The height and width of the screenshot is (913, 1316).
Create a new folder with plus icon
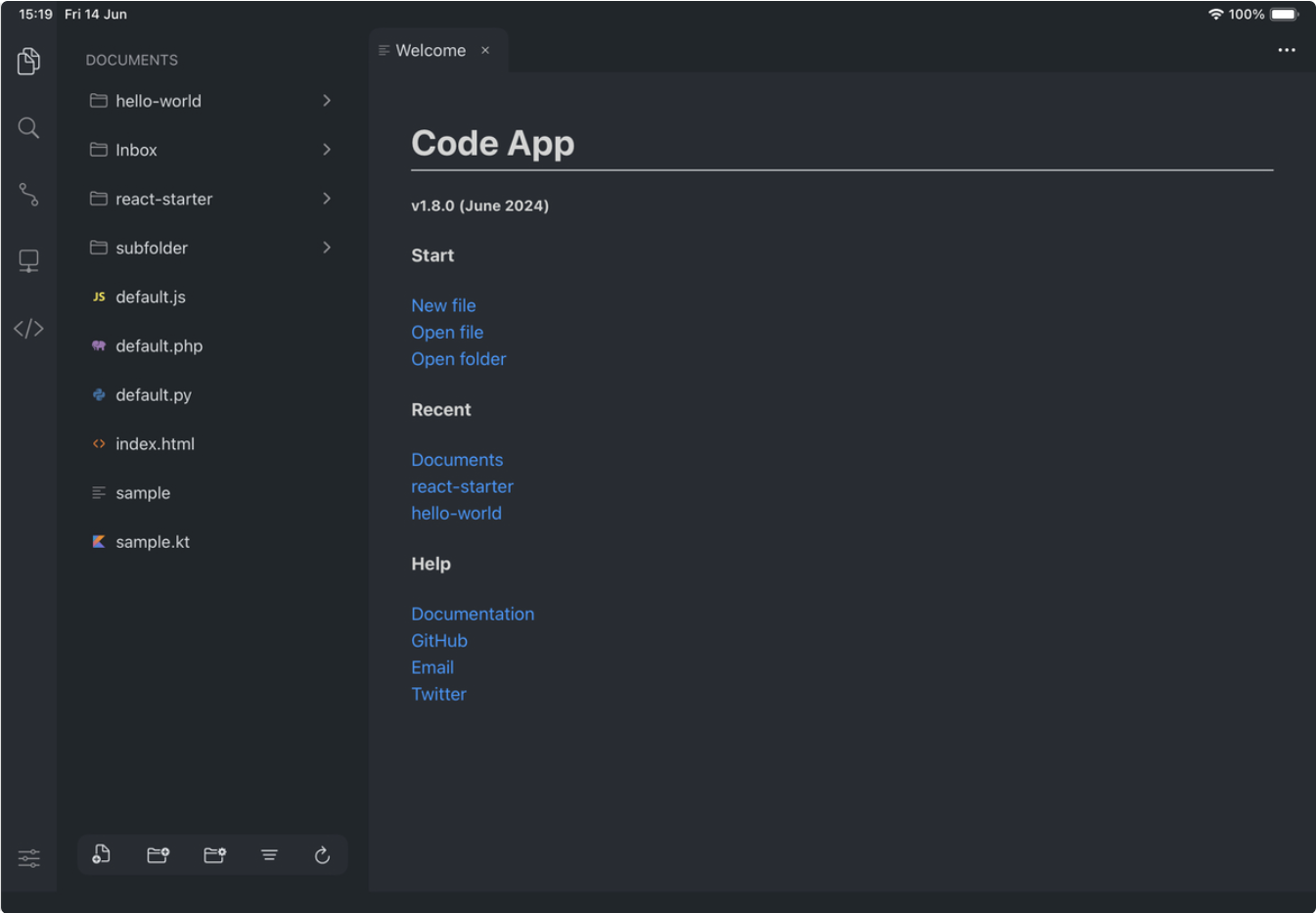coord(158,855)
